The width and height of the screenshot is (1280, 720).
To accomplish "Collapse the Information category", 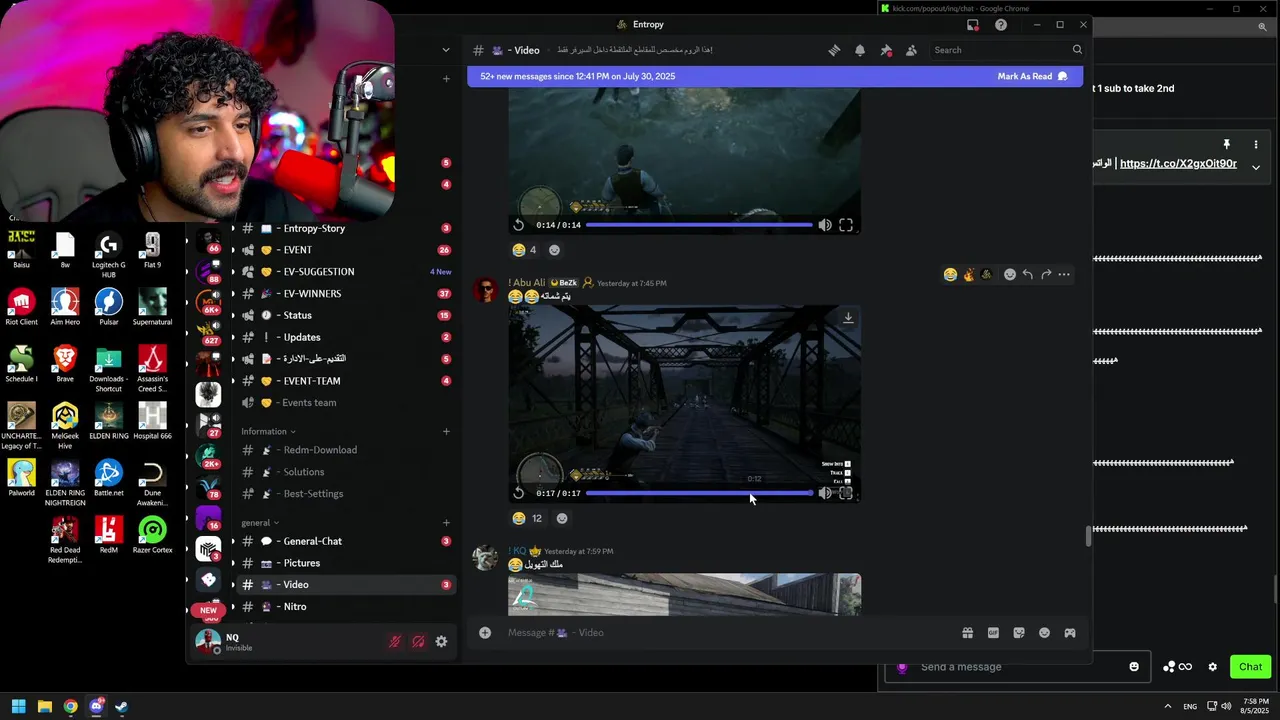I will pos(268,432).
